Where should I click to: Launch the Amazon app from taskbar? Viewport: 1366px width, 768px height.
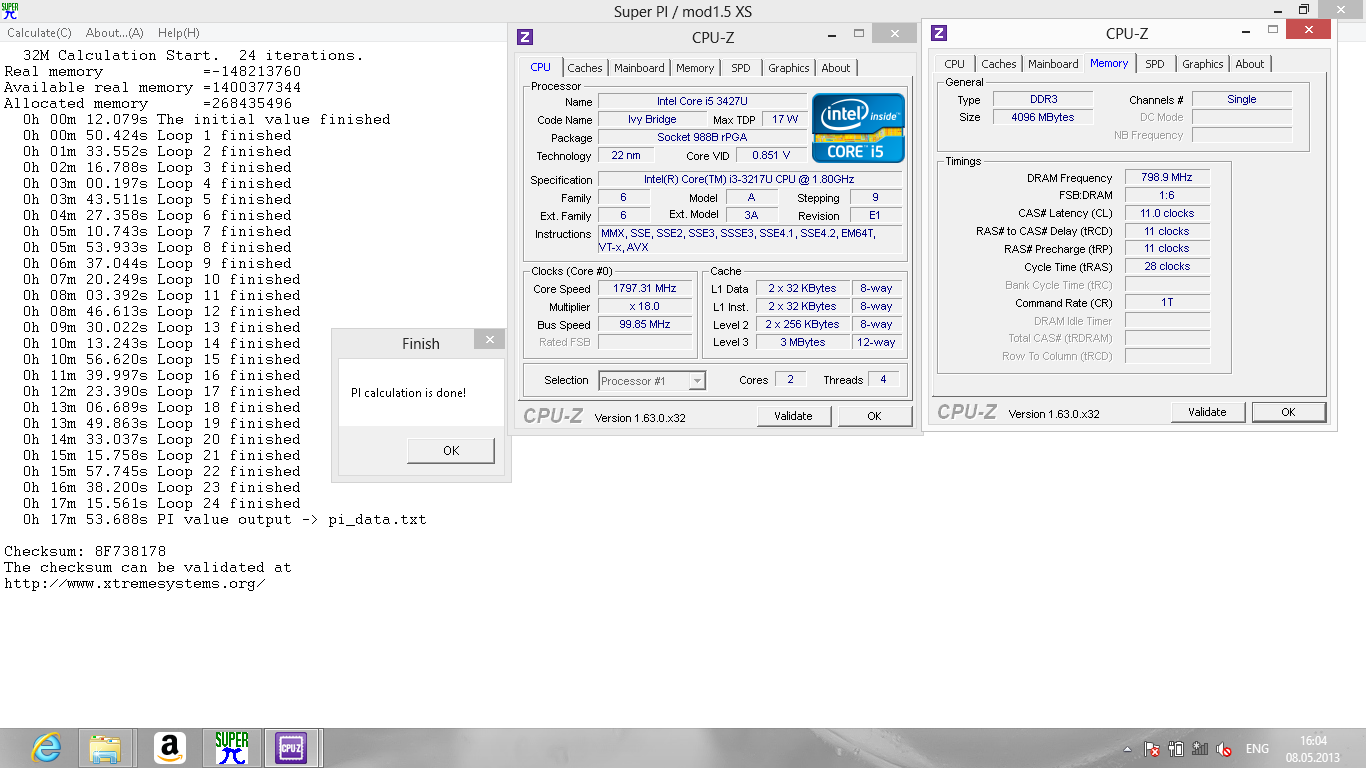click(170, 748)
